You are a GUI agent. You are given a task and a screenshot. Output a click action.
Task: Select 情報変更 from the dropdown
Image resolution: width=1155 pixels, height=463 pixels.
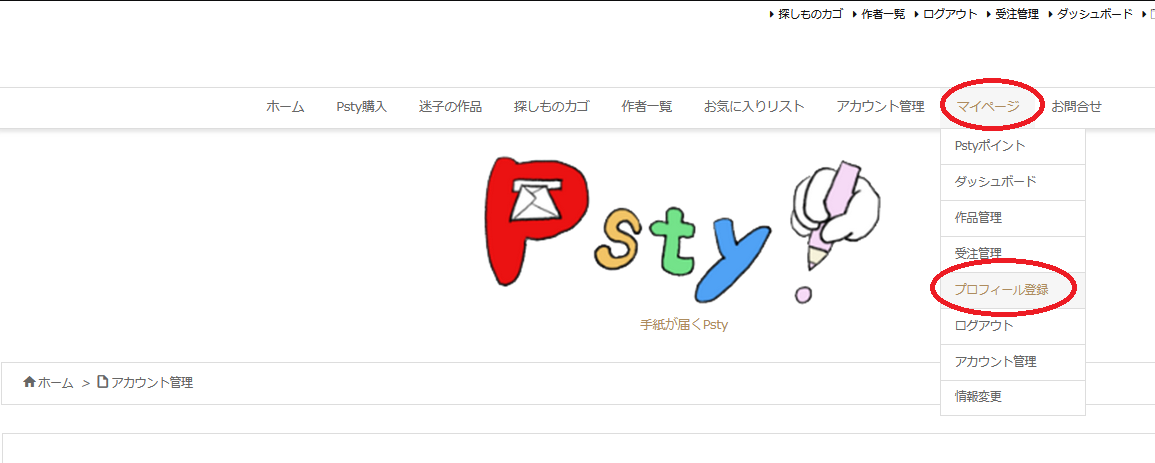(1013, 397)
